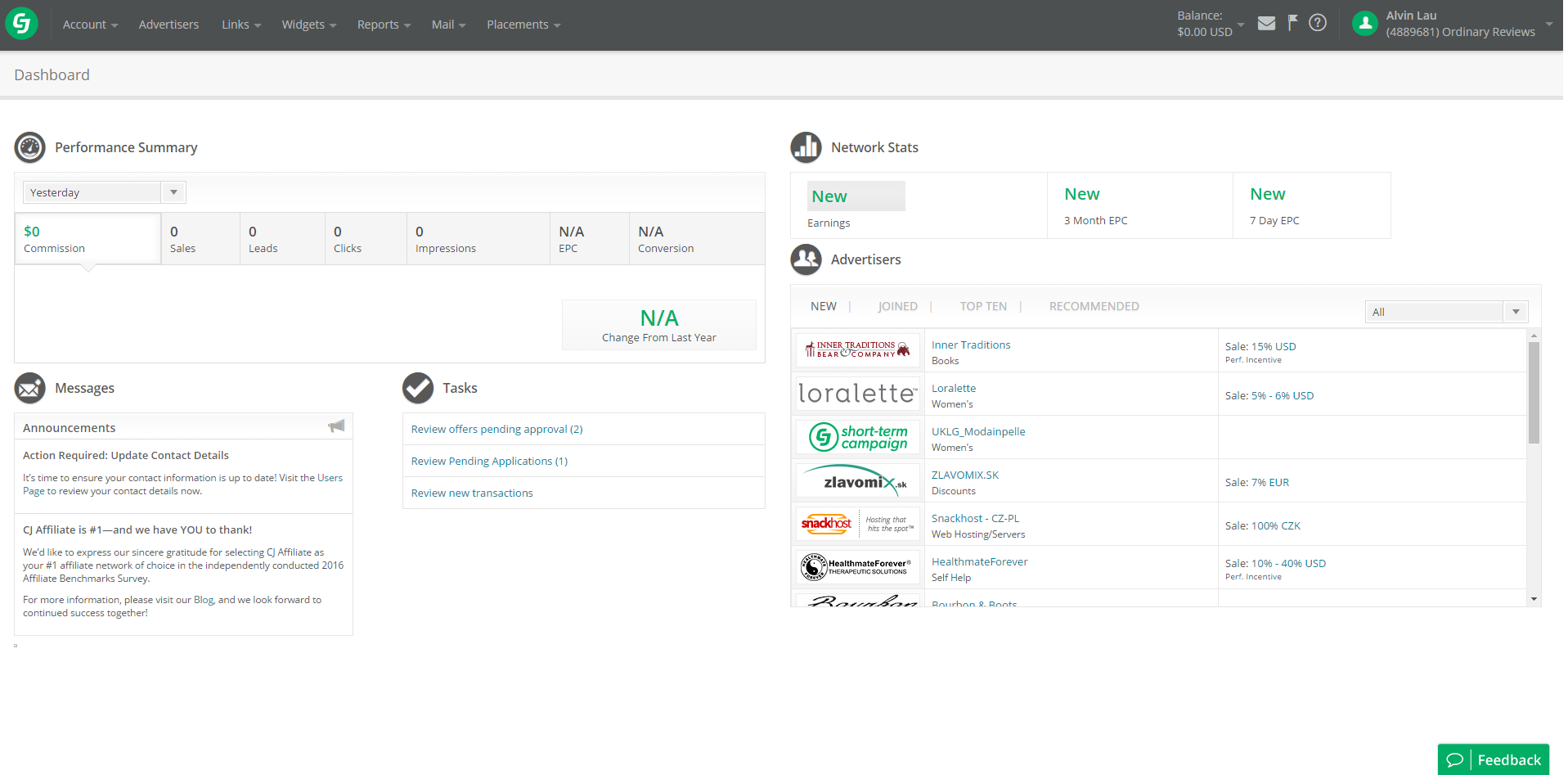Select the Leads metric tab
Viewport: 1568px width, 775px height.
(x=282, y=239)
